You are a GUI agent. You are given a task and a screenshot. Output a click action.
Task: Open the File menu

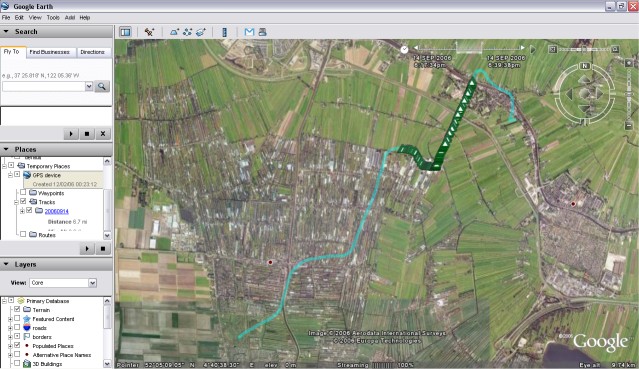click(6, 18)
